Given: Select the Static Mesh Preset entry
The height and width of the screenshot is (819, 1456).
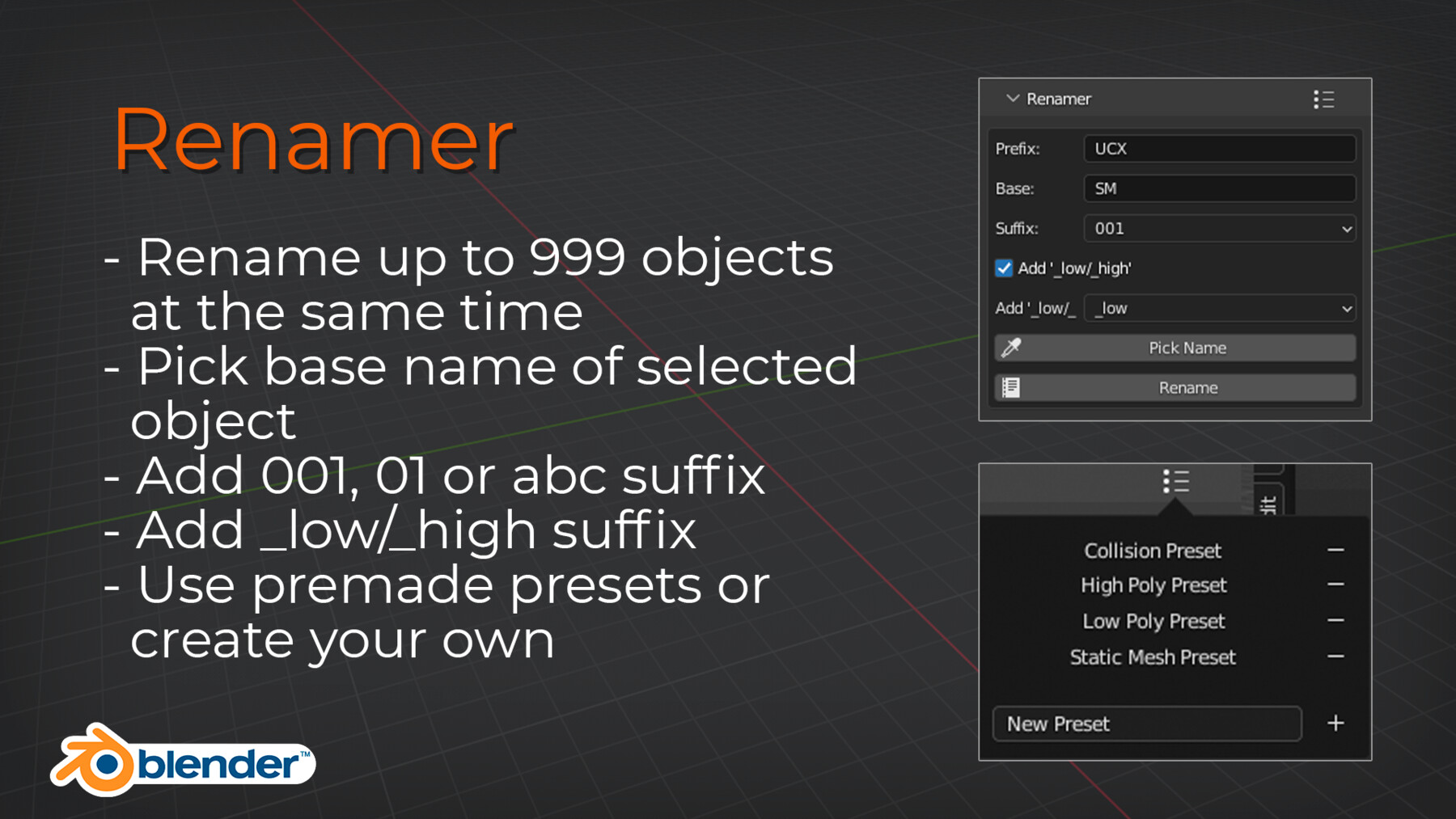Looking at the screenshot, I should (x=1152, y=656).
